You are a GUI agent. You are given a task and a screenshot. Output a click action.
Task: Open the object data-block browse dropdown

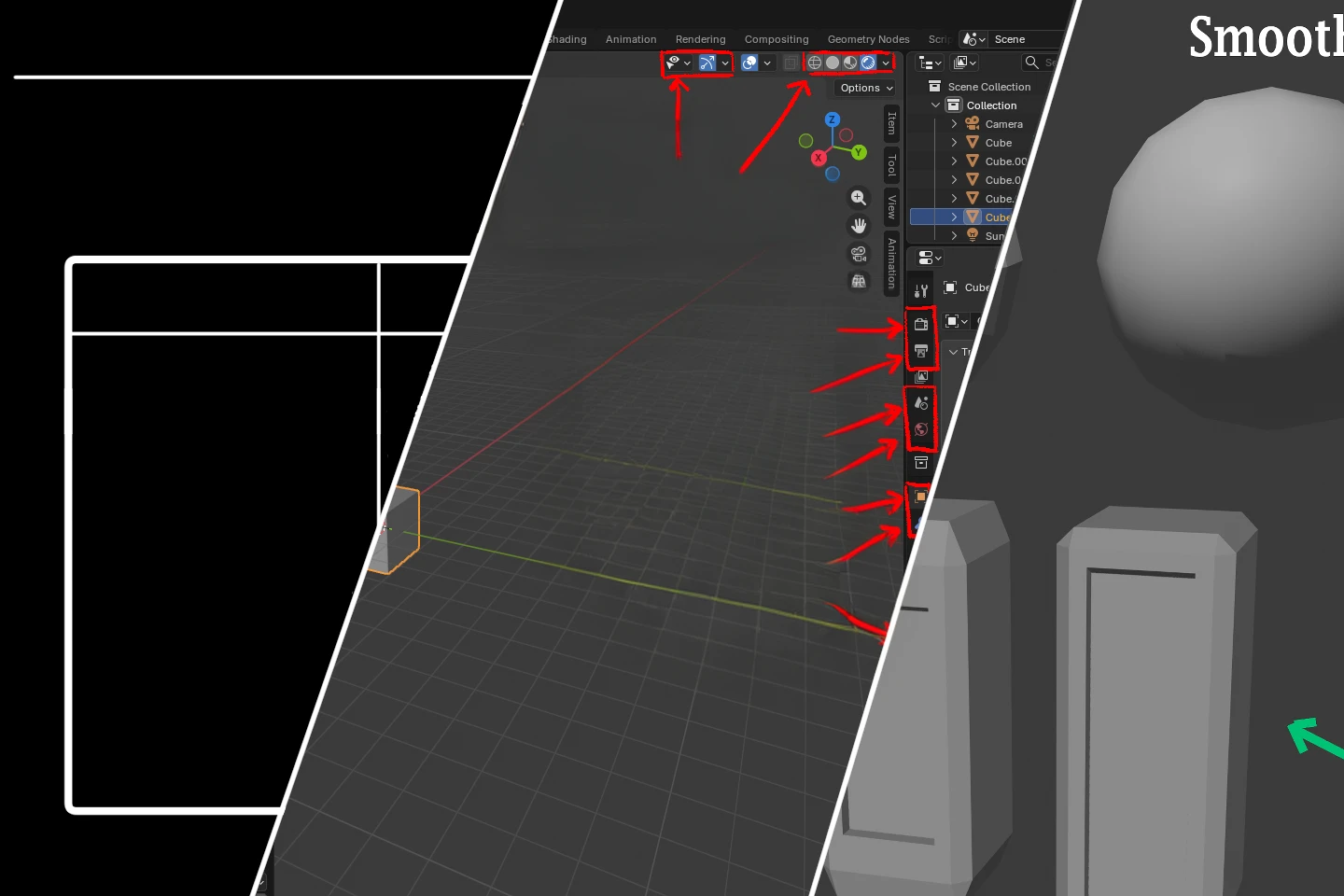pyautogui.click(x=957, y=321)
